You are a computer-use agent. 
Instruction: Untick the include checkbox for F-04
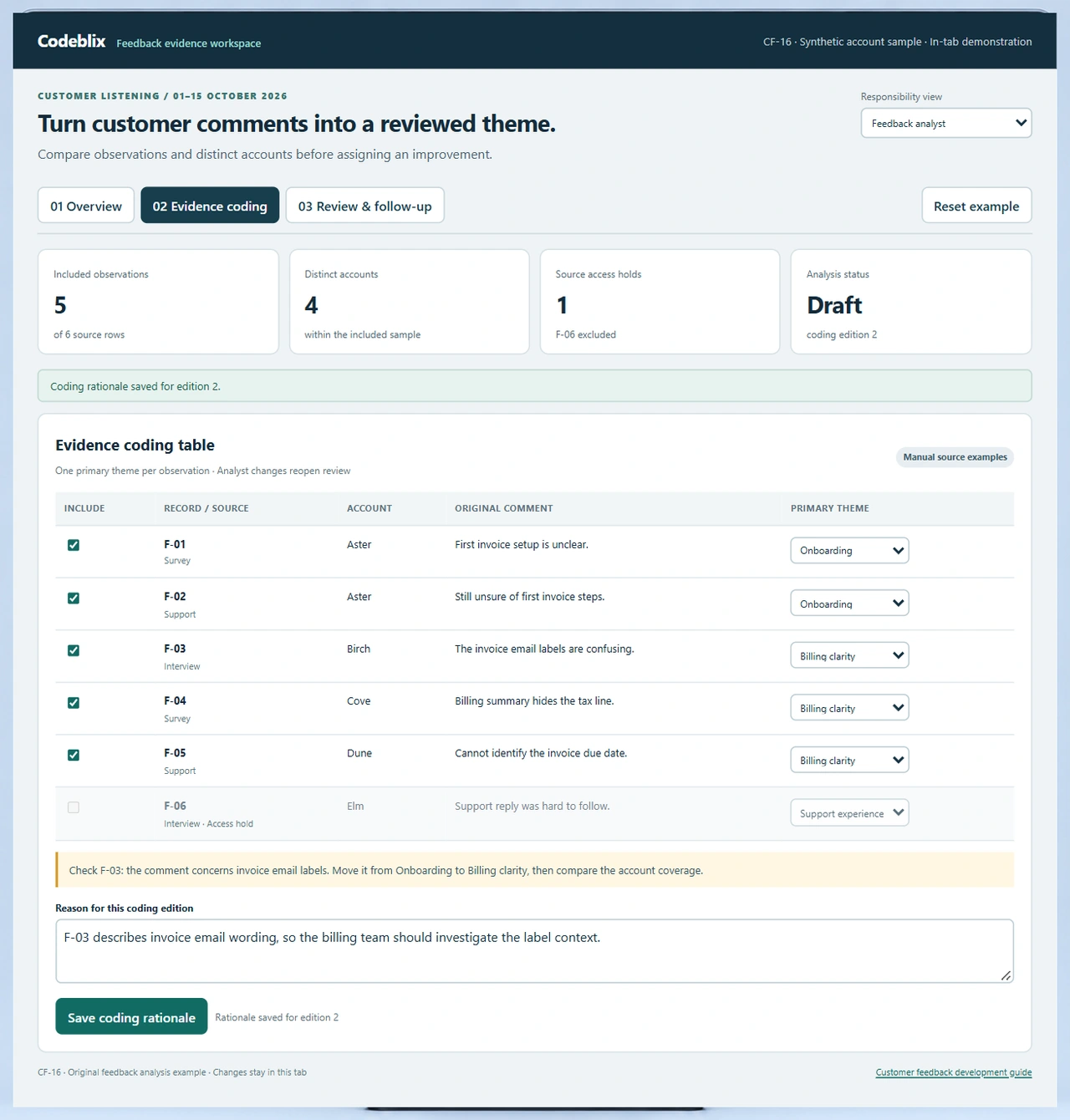(74, 703)
